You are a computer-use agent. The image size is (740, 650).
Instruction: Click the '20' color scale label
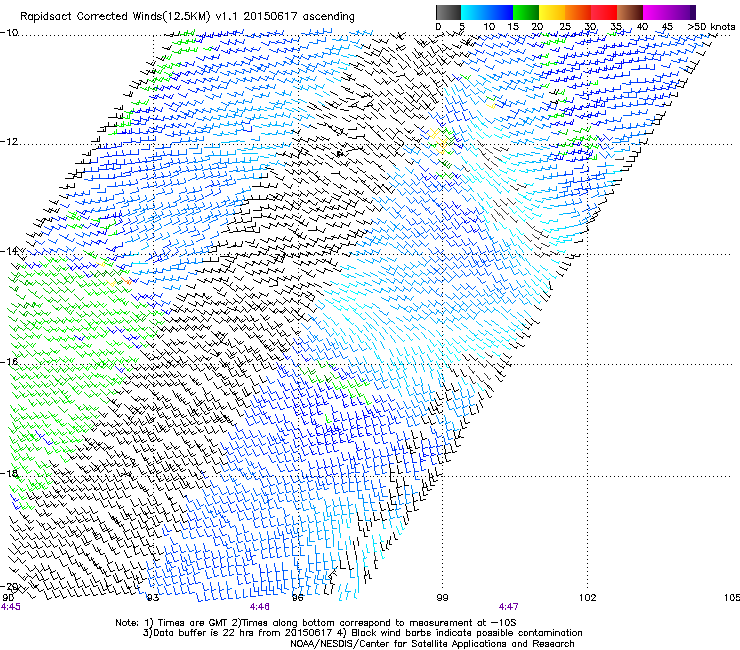point(537,27)
